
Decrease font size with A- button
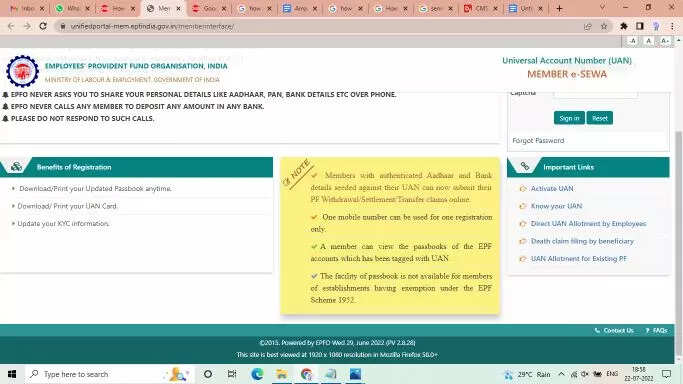(x=632, y=40)
